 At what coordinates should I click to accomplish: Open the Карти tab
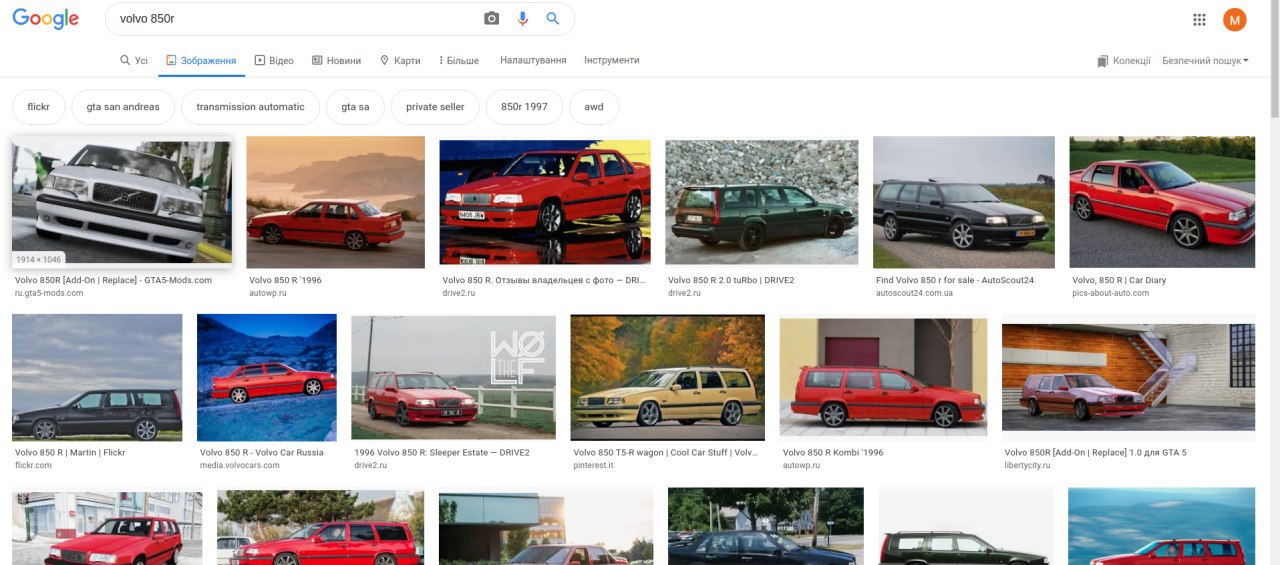click(x=400, y=61)
